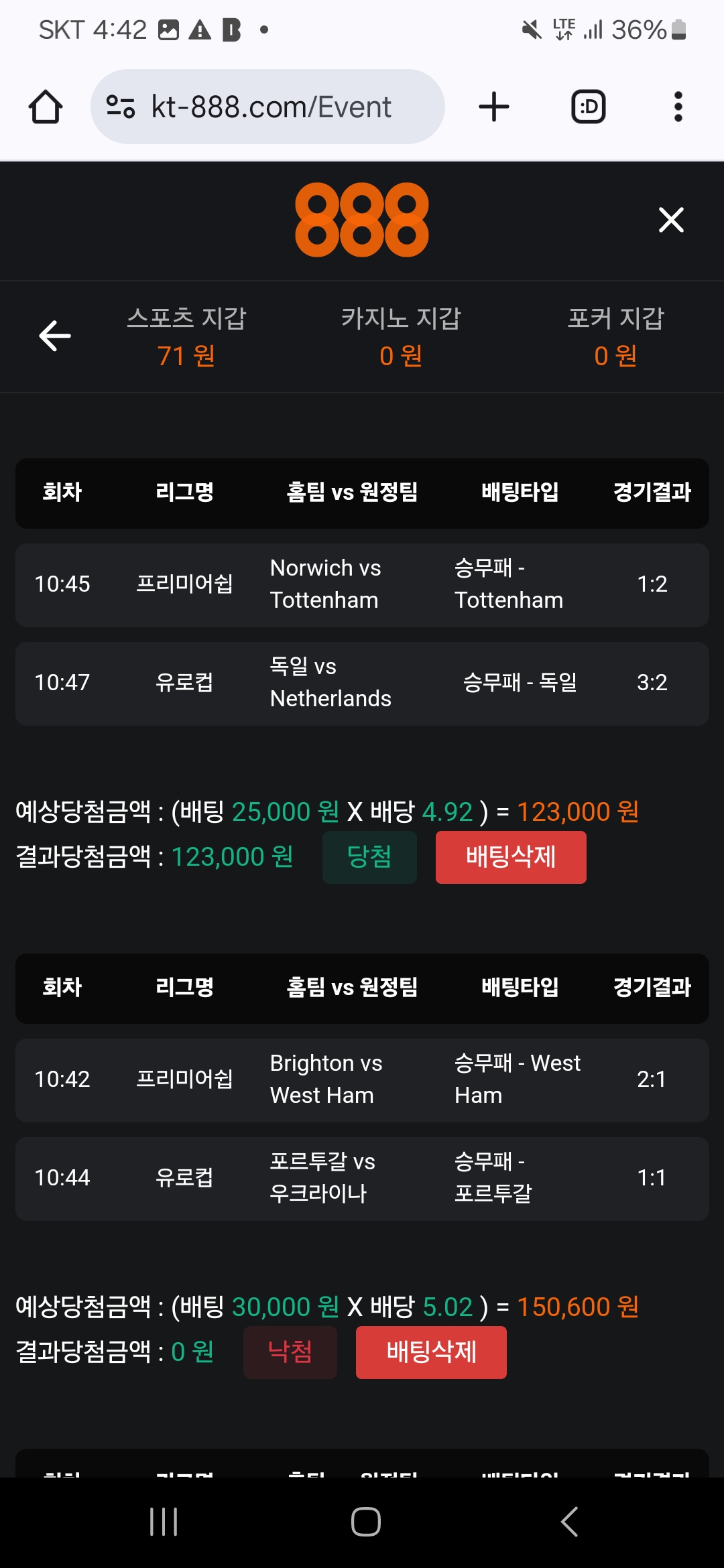Tap the Android back navigation chevron
The width and height of the screenshot is (724, 1568).
click(x=569, y=1522)
